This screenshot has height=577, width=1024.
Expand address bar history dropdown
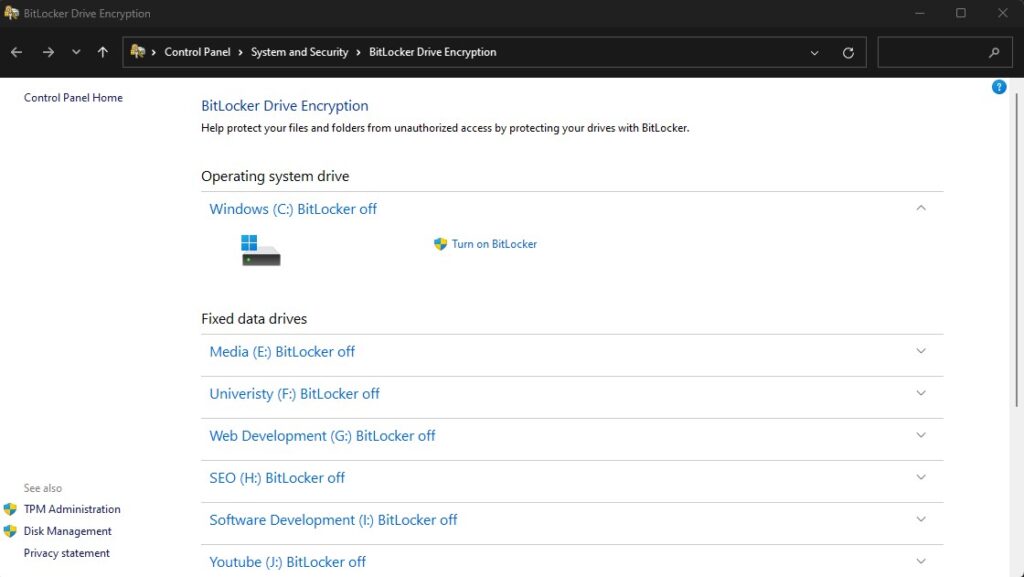pos(814,53)
